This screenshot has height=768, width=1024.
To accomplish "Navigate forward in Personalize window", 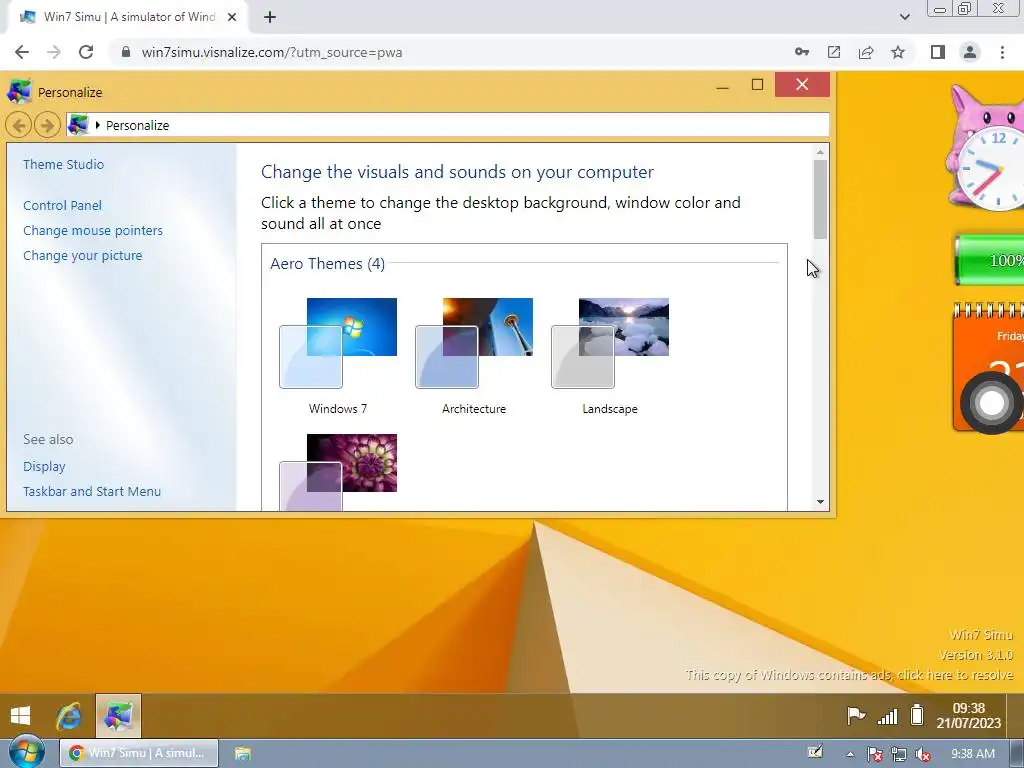I will [47, 125].
